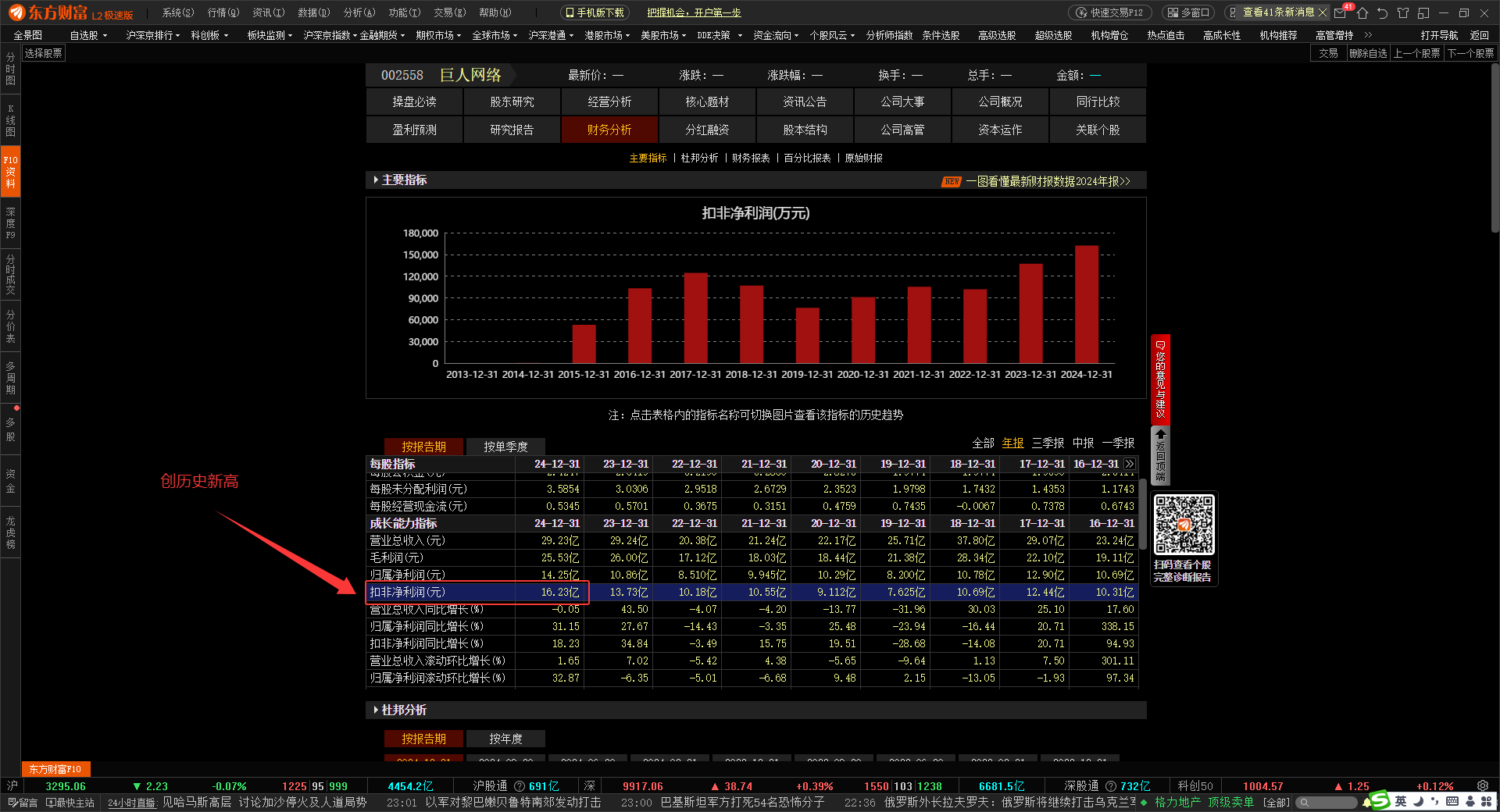The height and width of the screenshot is (812, 1500).
Task: Select the 一季报 report period filter
Action: point(1118,443)
